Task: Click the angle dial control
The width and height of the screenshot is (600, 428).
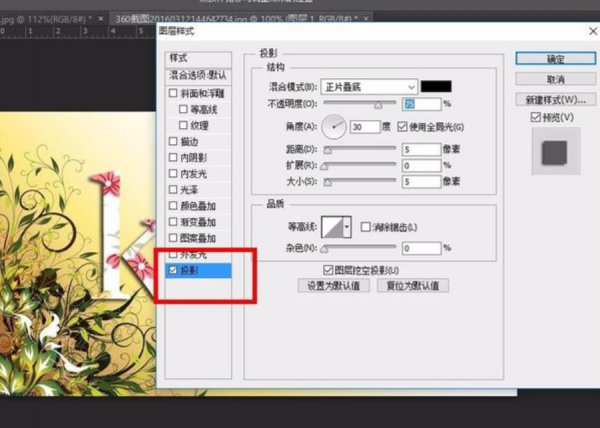Action: click(x=334, y=127)
